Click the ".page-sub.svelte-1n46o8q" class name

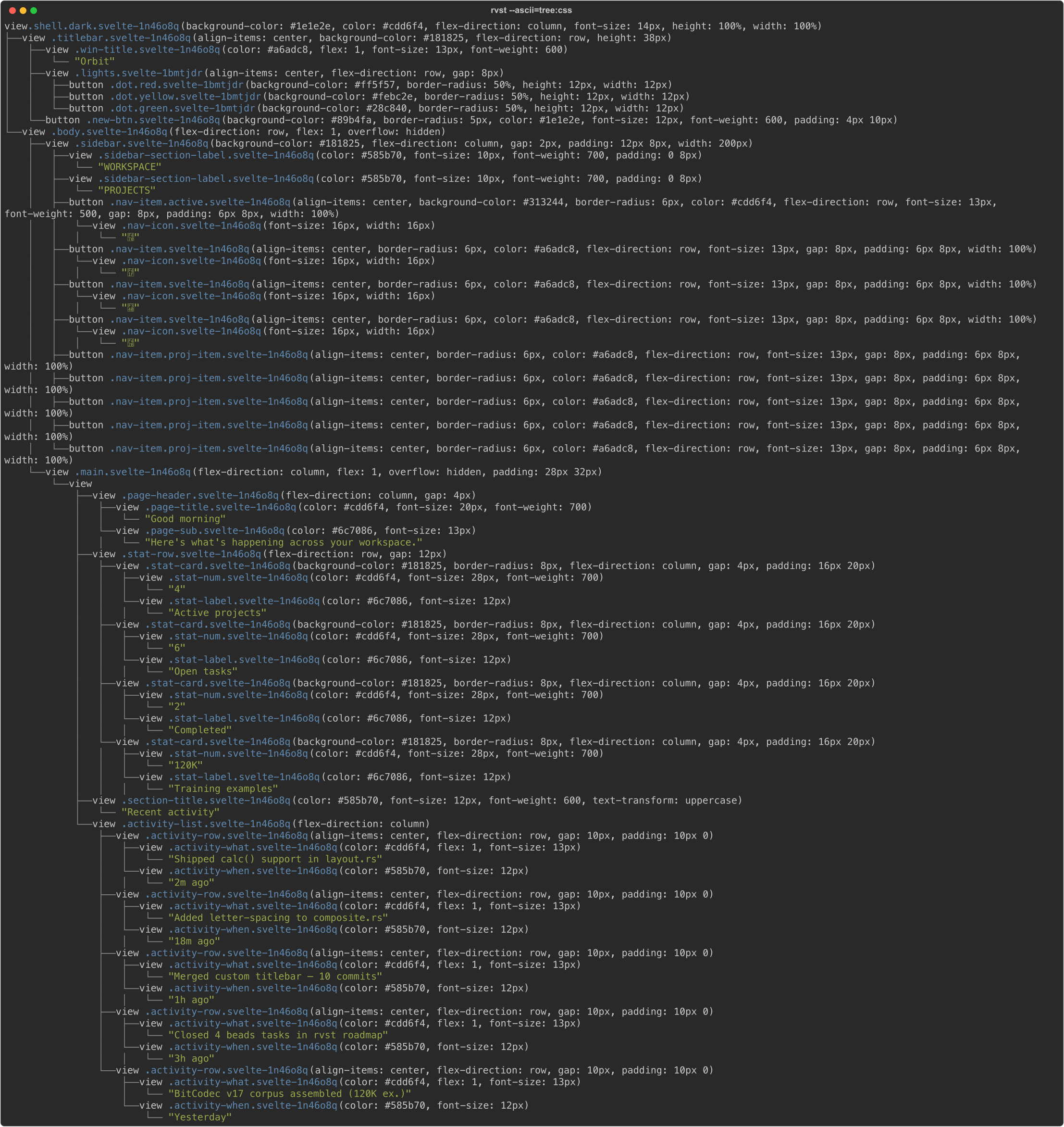click(x=215, y=531)
